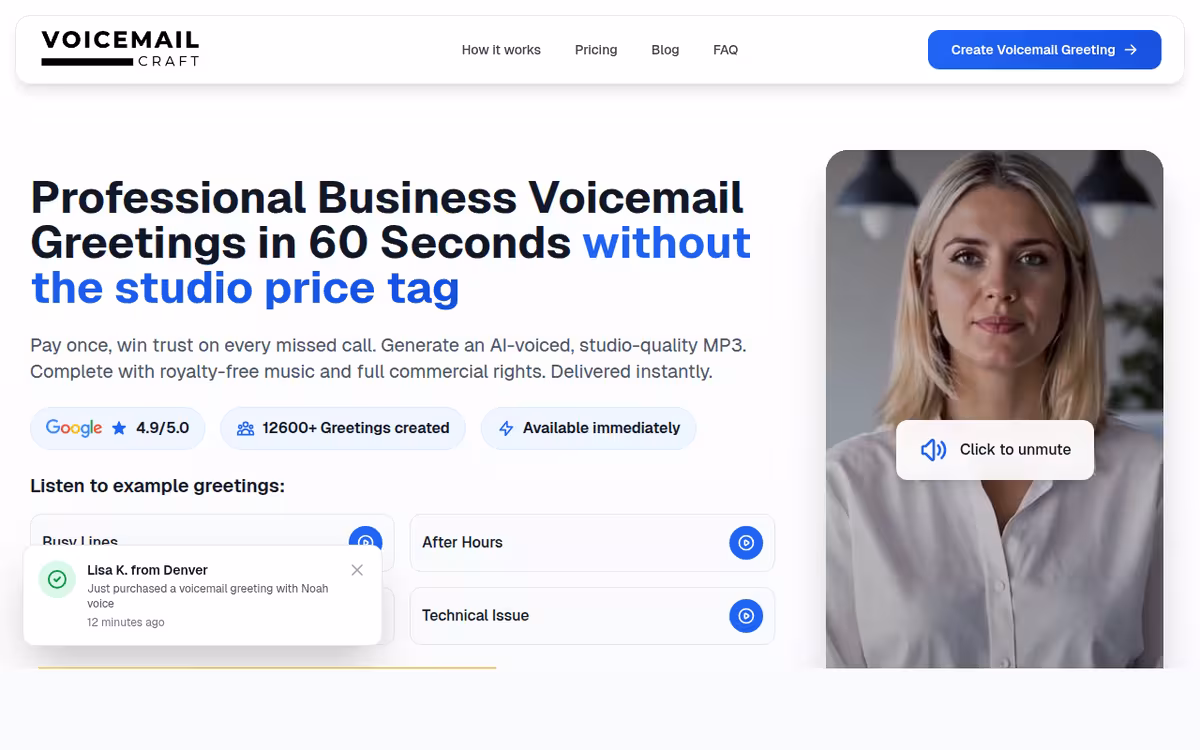Screen dimensions: 1200x750
Task: Click the Lisa K. from Denver text
Action: (x=147, y=570)
